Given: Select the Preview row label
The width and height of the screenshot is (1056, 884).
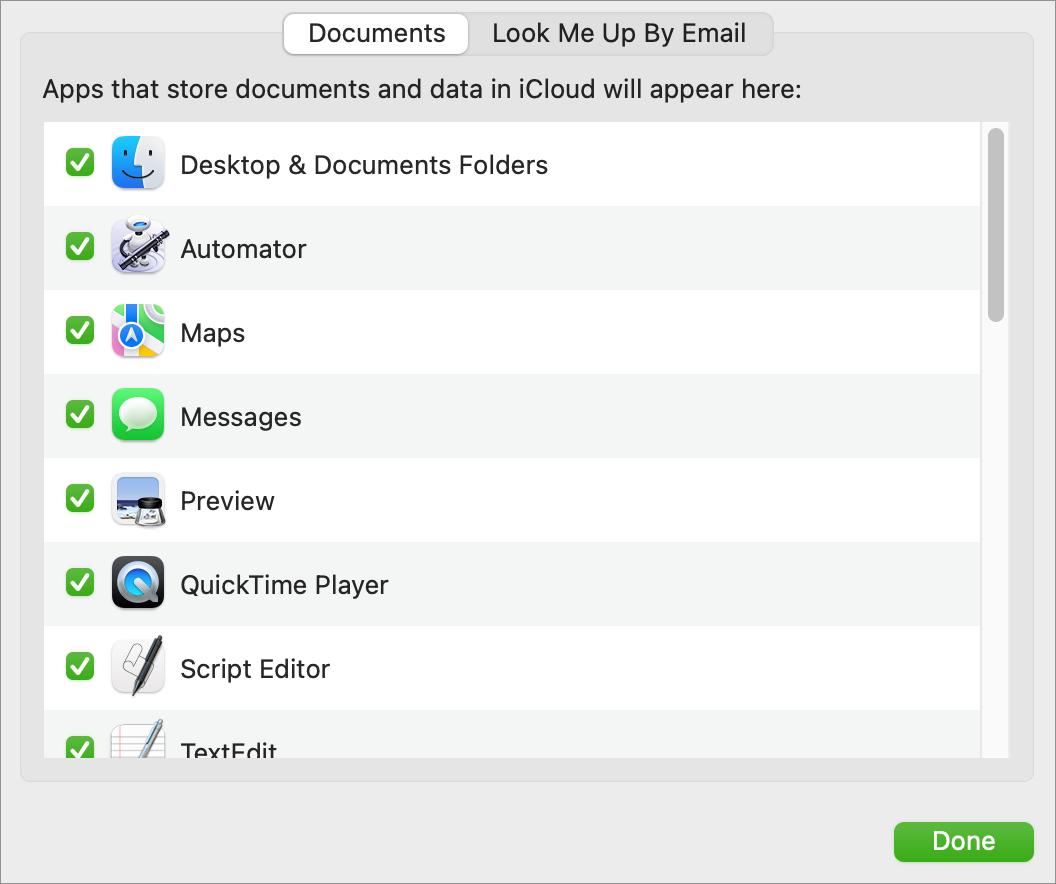Looking at the screenshot, I should [228, 501].
